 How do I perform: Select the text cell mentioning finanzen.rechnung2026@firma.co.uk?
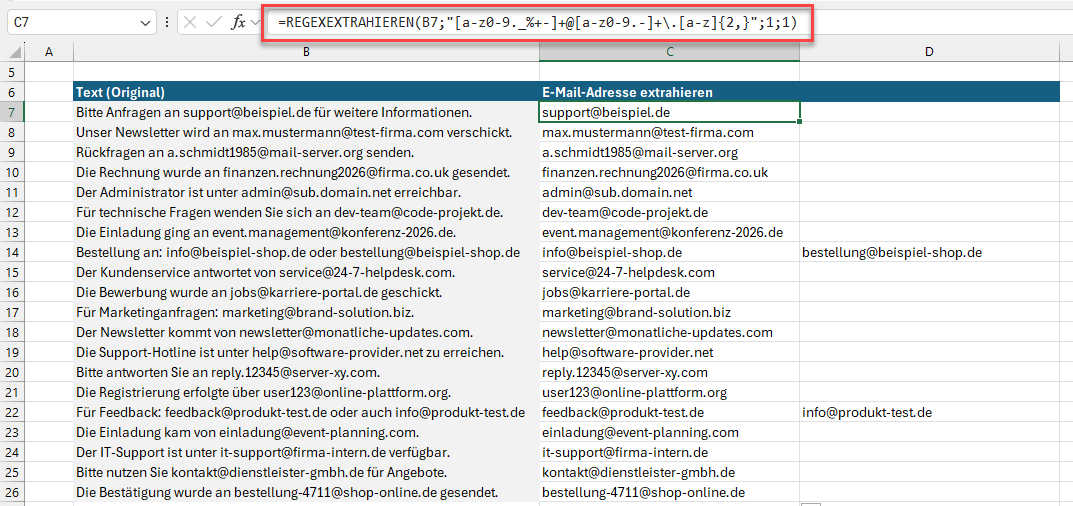305,172
